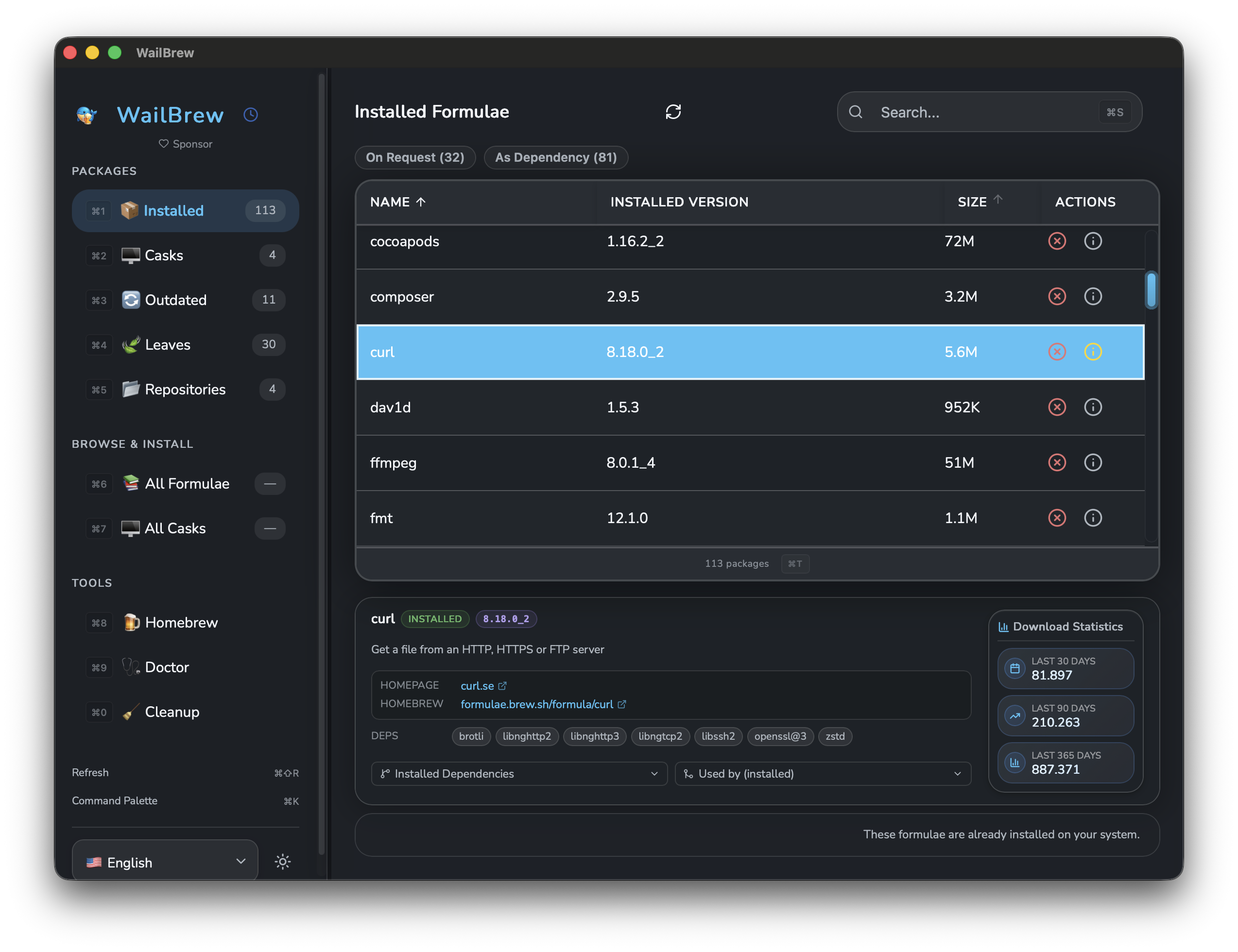
Task: Toggle the light theme sun icon
Action: (282, 861)
